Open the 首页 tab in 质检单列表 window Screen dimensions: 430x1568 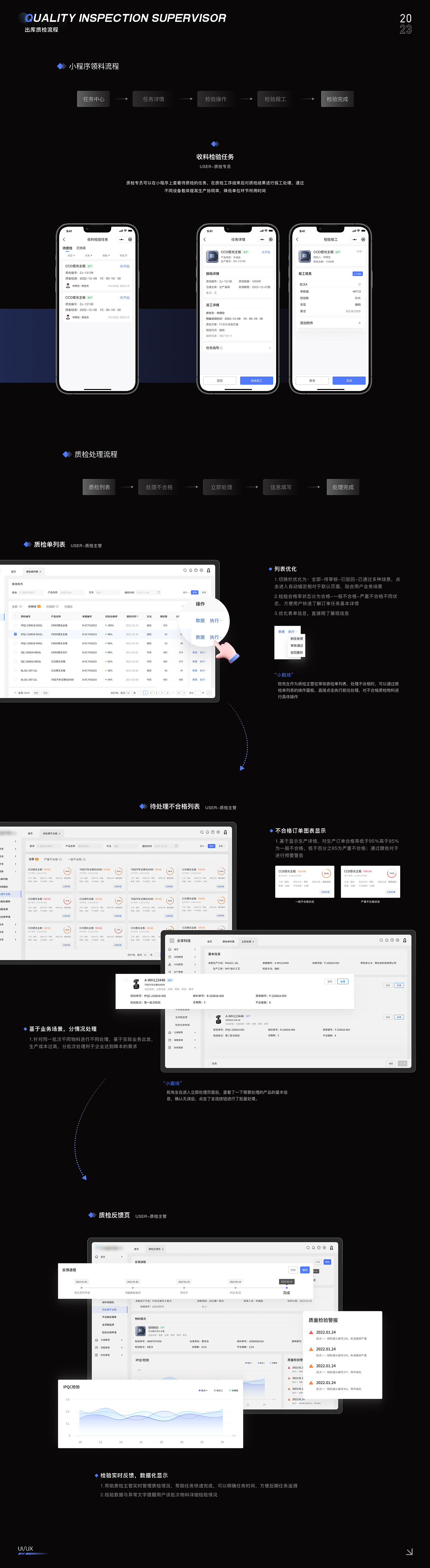point(13,572)
